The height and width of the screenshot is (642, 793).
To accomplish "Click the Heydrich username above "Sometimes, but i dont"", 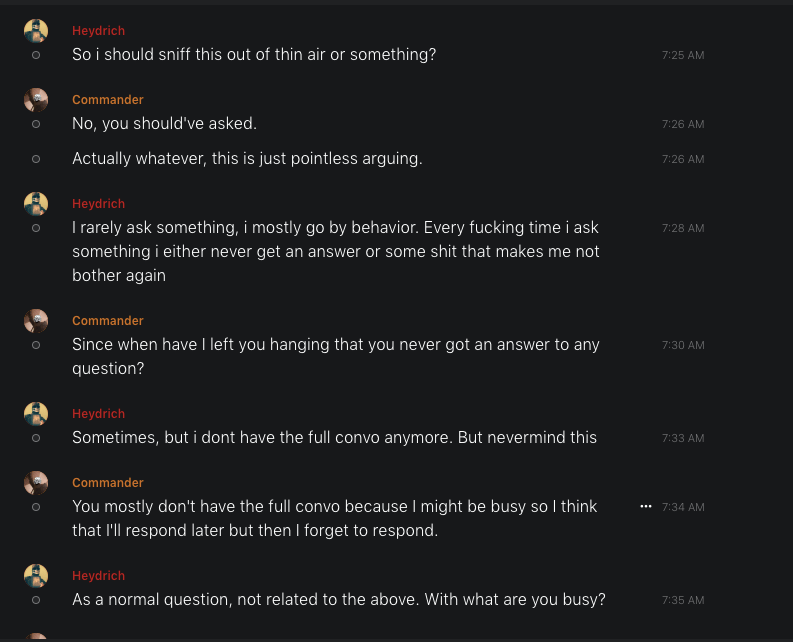I will [x=98, y=414].
